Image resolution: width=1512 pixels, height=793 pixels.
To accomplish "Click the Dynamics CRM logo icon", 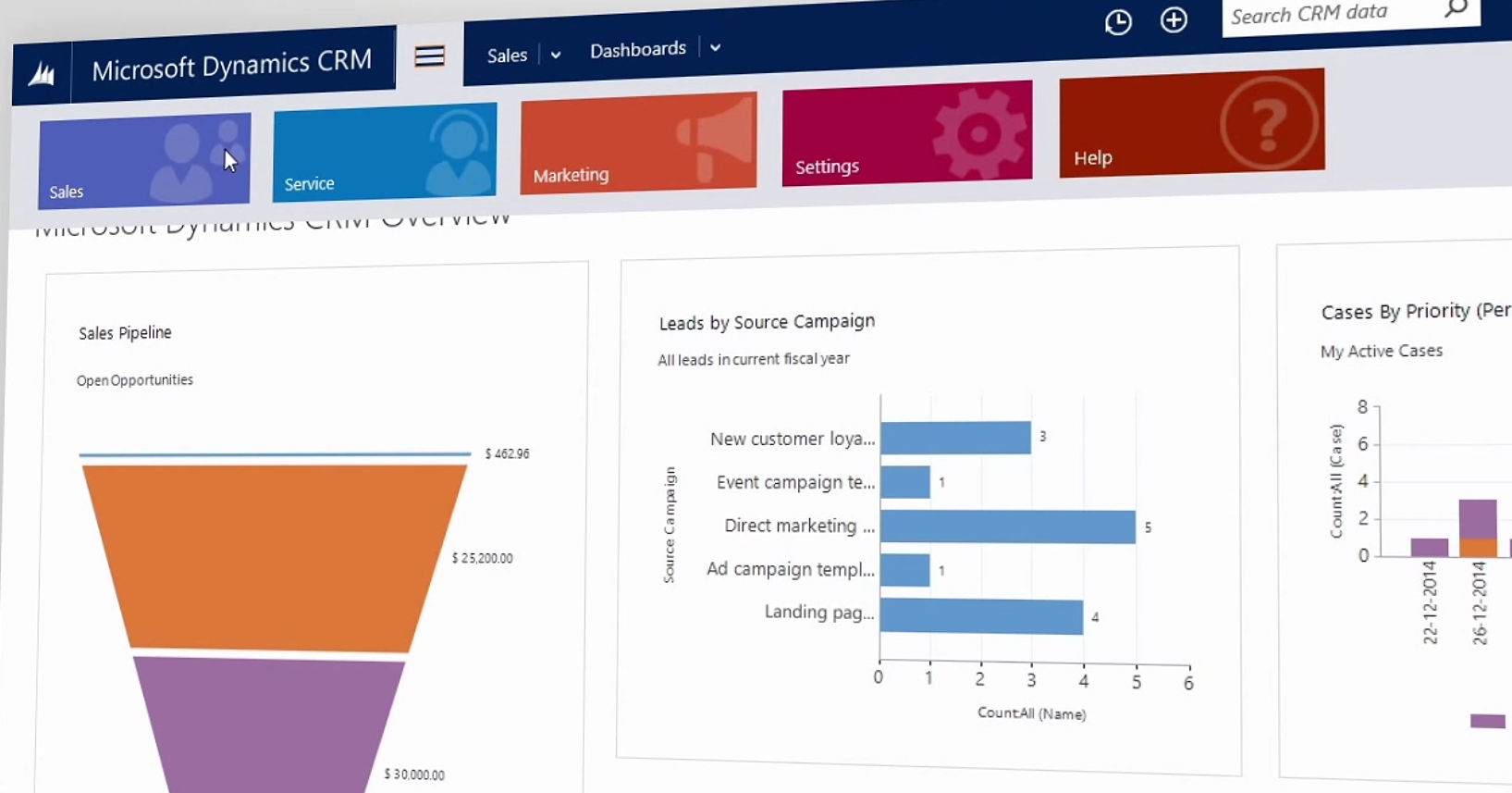I will pos(42,74).
